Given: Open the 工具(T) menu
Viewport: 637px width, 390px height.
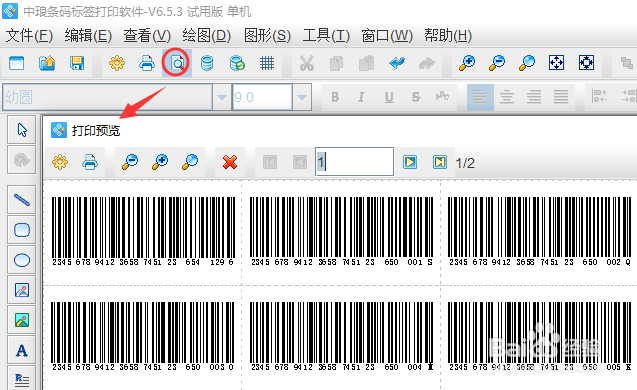Looking at the screenshot, I should (x=326, y=36).
